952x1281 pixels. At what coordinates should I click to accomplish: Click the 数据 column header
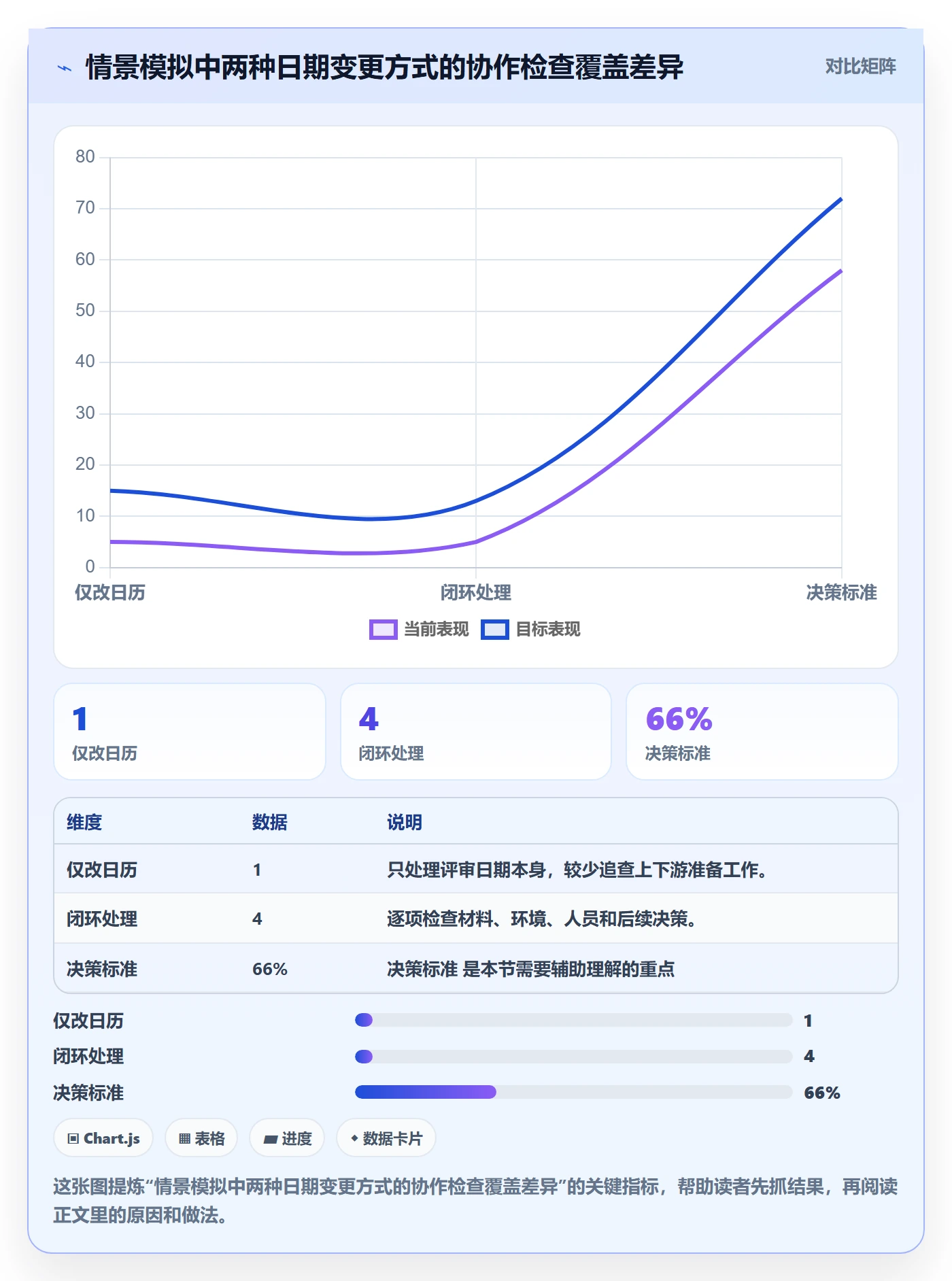click(x=270, y=823)
